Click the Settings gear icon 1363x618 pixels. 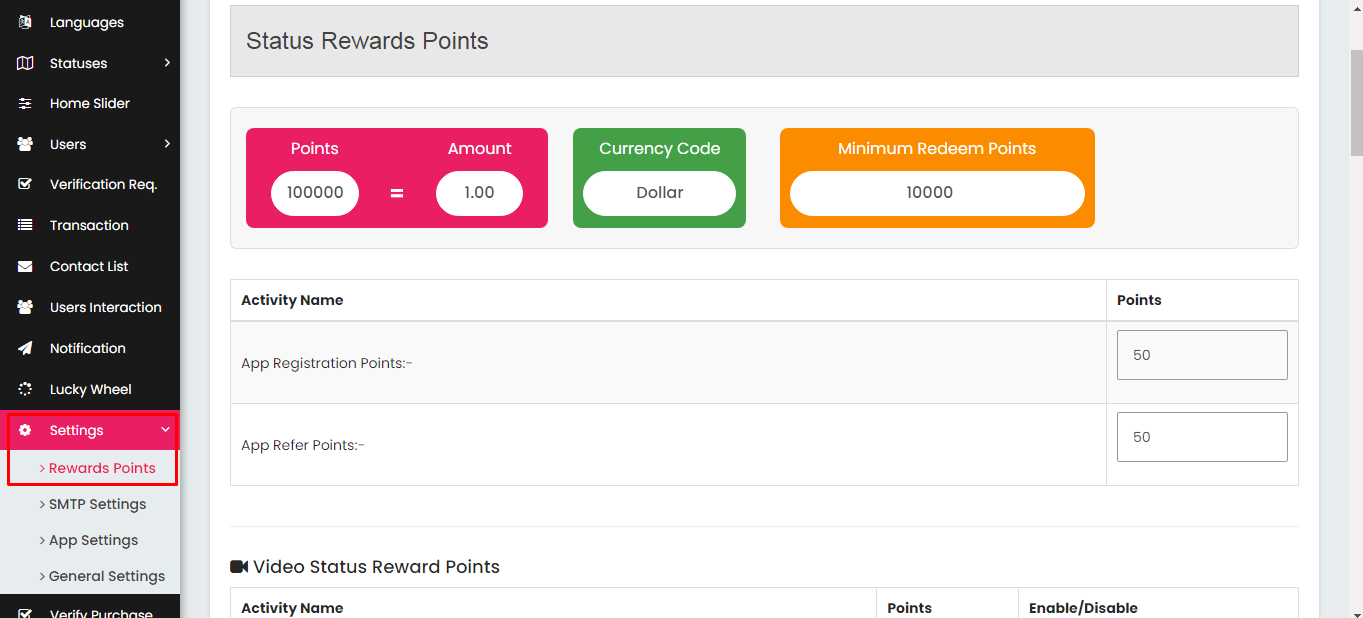point(25,430)
